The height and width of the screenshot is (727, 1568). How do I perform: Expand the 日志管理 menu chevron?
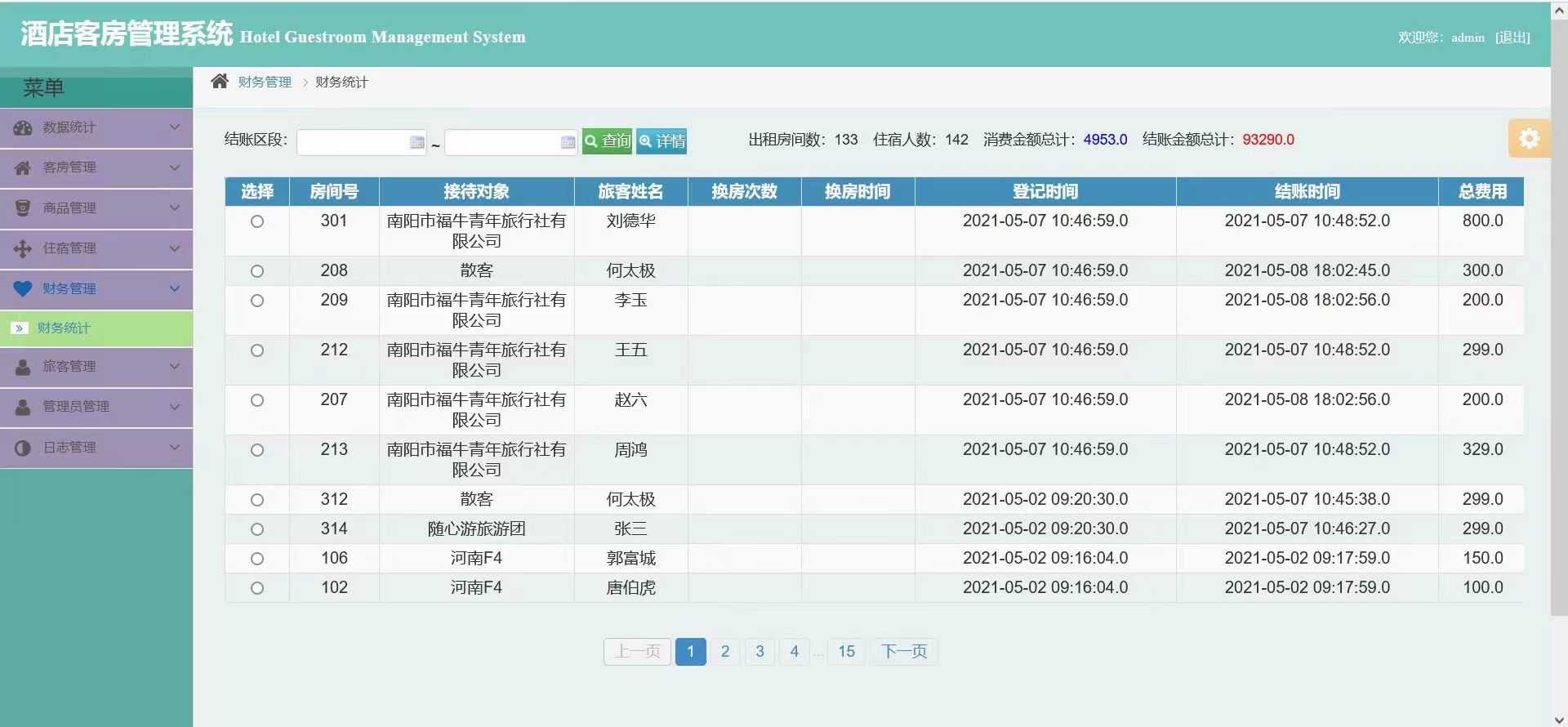pyautogui.click(x=175, y=447)
